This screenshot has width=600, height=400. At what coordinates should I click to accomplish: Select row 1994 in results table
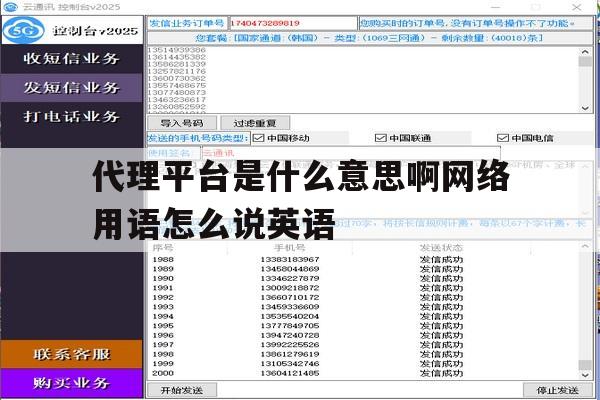click(x=363, y=317)
